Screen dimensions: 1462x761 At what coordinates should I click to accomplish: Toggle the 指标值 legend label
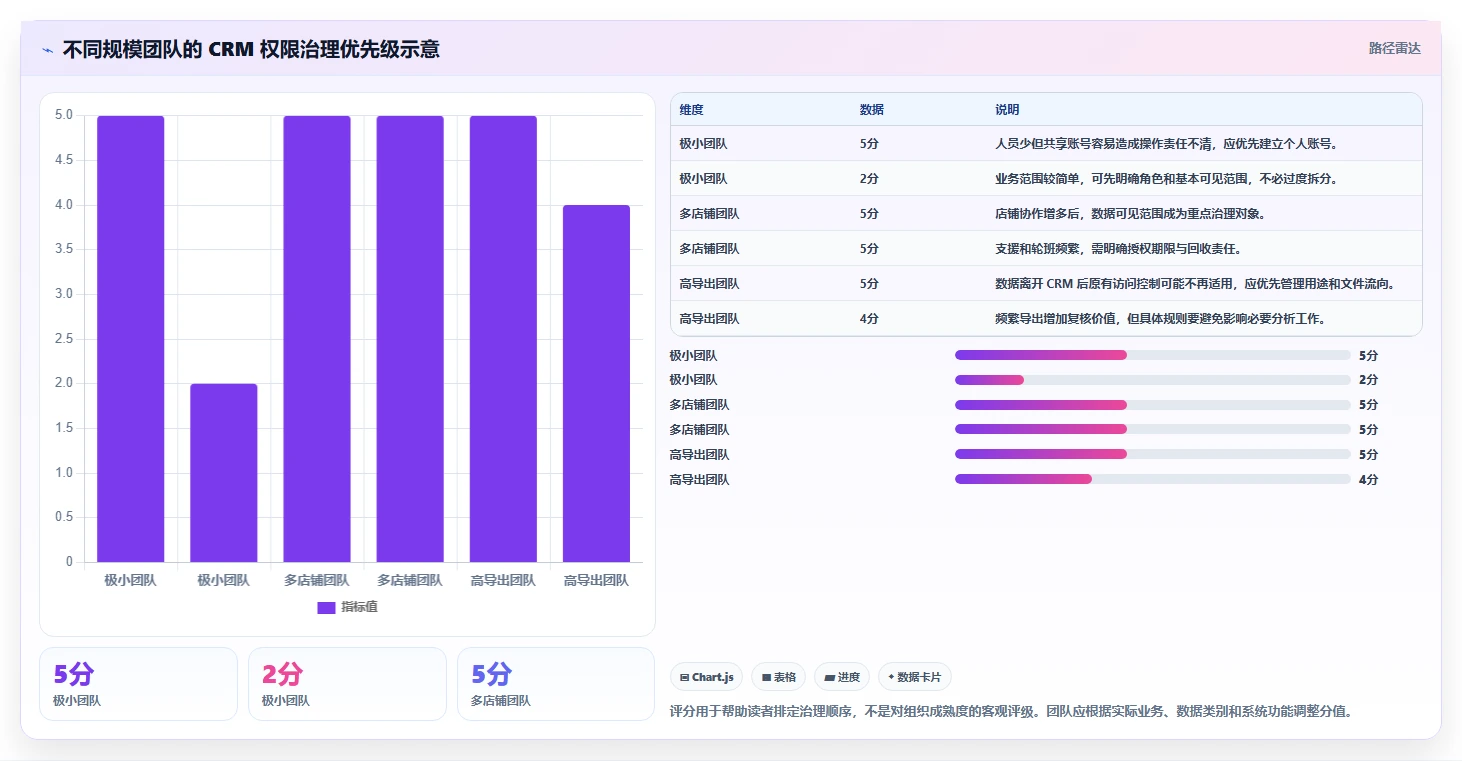pyautogui.click(x=359, y=607)
